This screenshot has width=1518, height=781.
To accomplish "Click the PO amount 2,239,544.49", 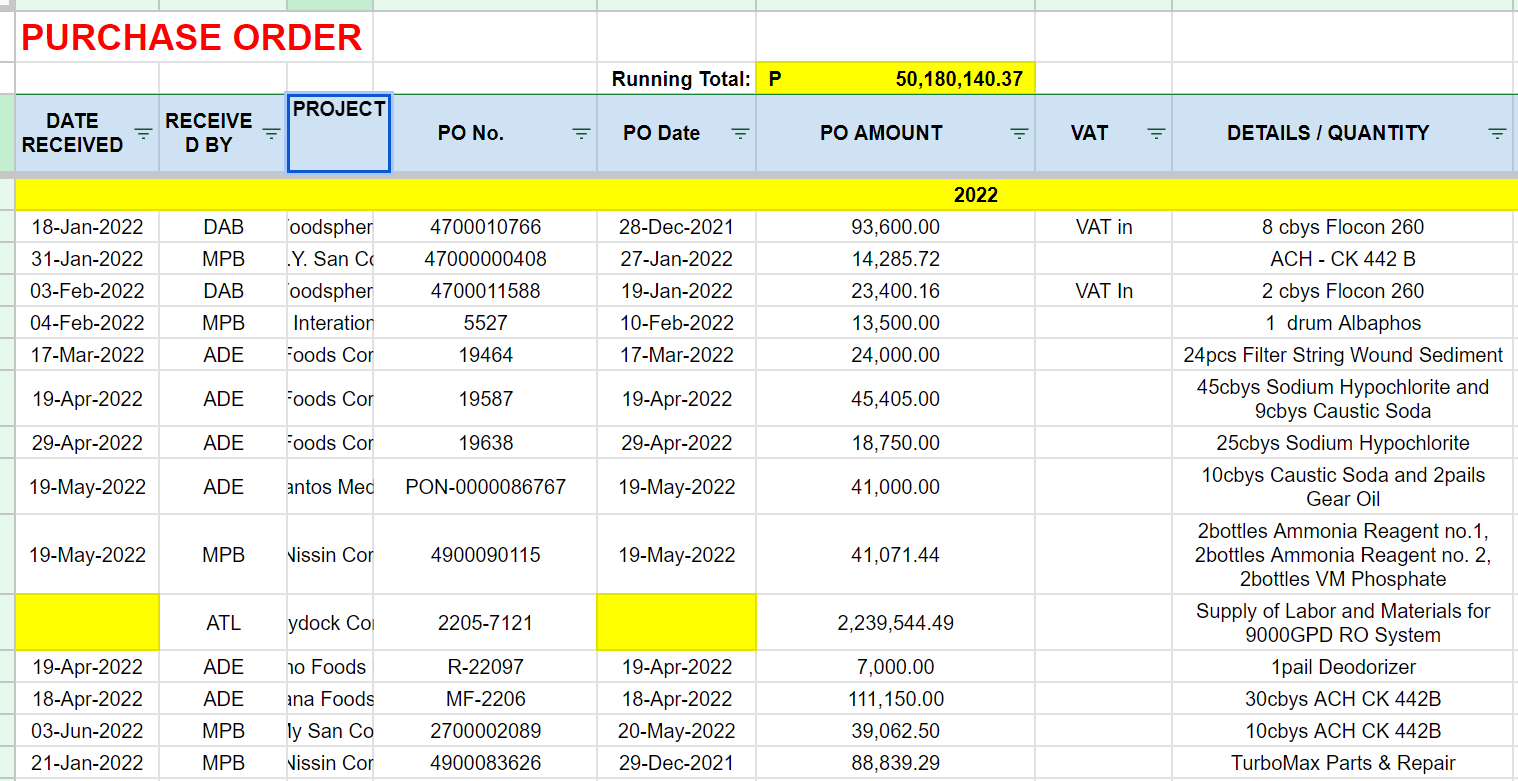I will click(896, 623).
